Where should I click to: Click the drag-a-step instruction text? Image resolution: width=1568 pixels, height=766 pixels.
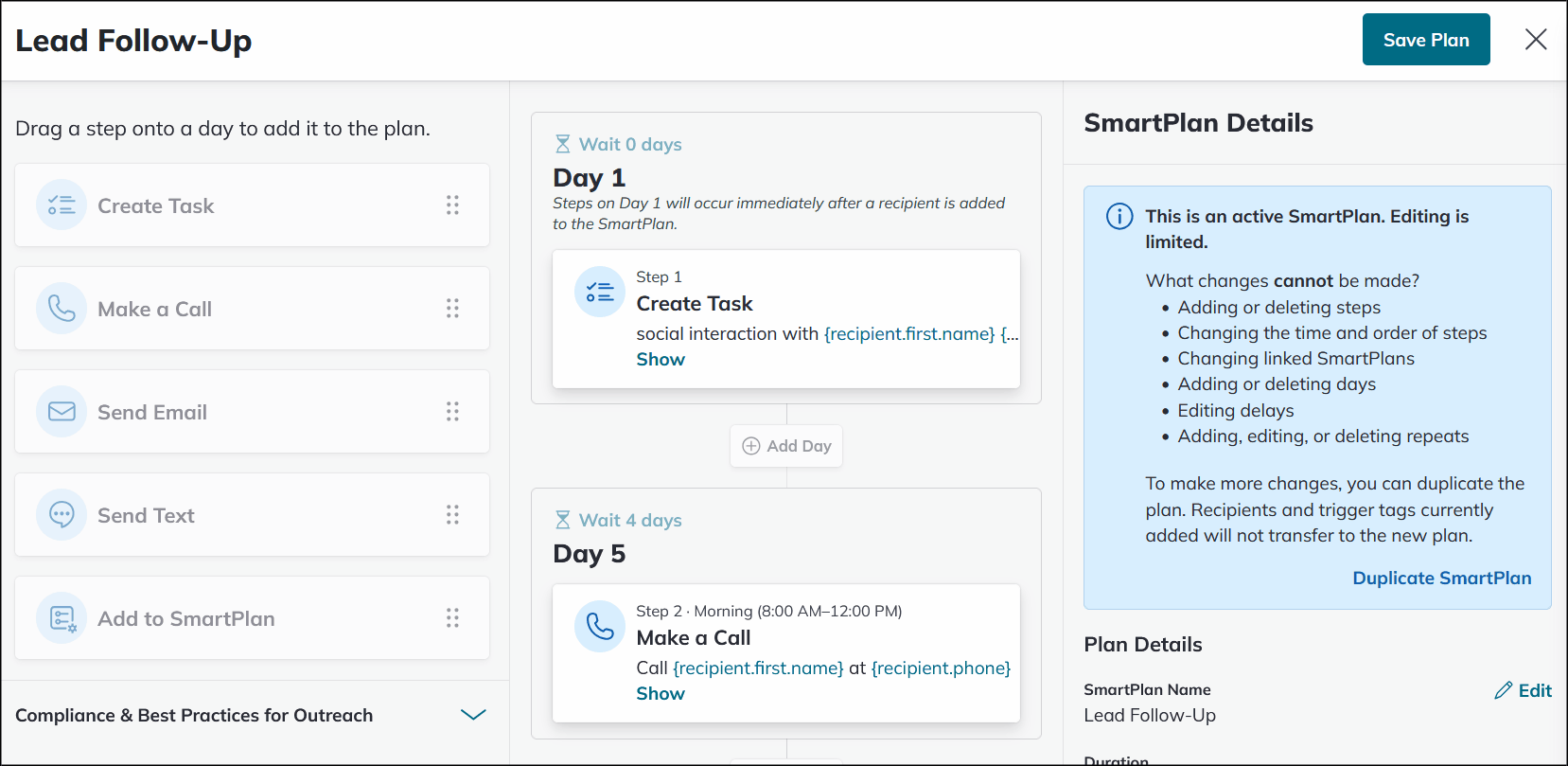pos(223,129)
